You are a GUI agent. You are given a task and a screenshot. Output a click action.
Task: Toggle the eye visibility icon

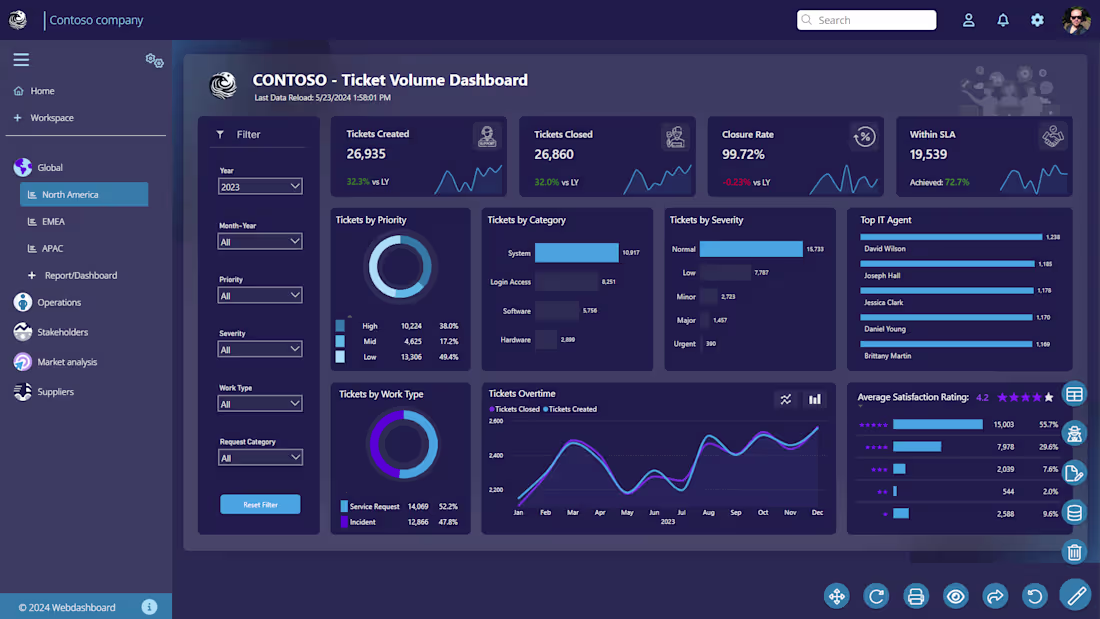(955, 597)
